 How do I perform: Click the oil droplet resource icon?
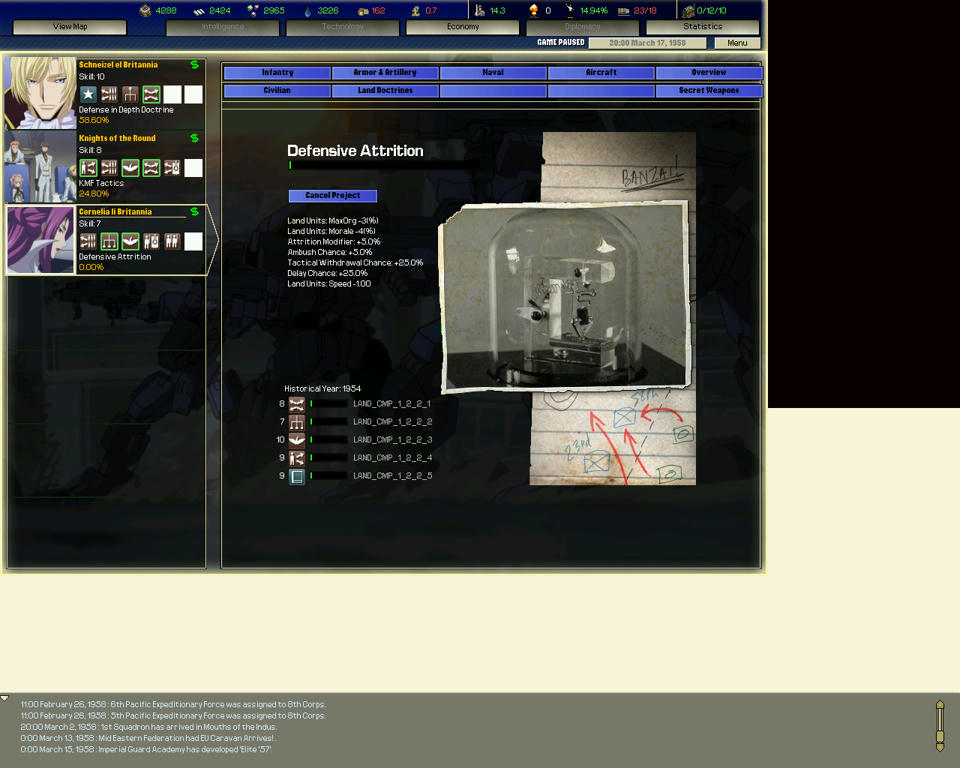tap(307, 11)
